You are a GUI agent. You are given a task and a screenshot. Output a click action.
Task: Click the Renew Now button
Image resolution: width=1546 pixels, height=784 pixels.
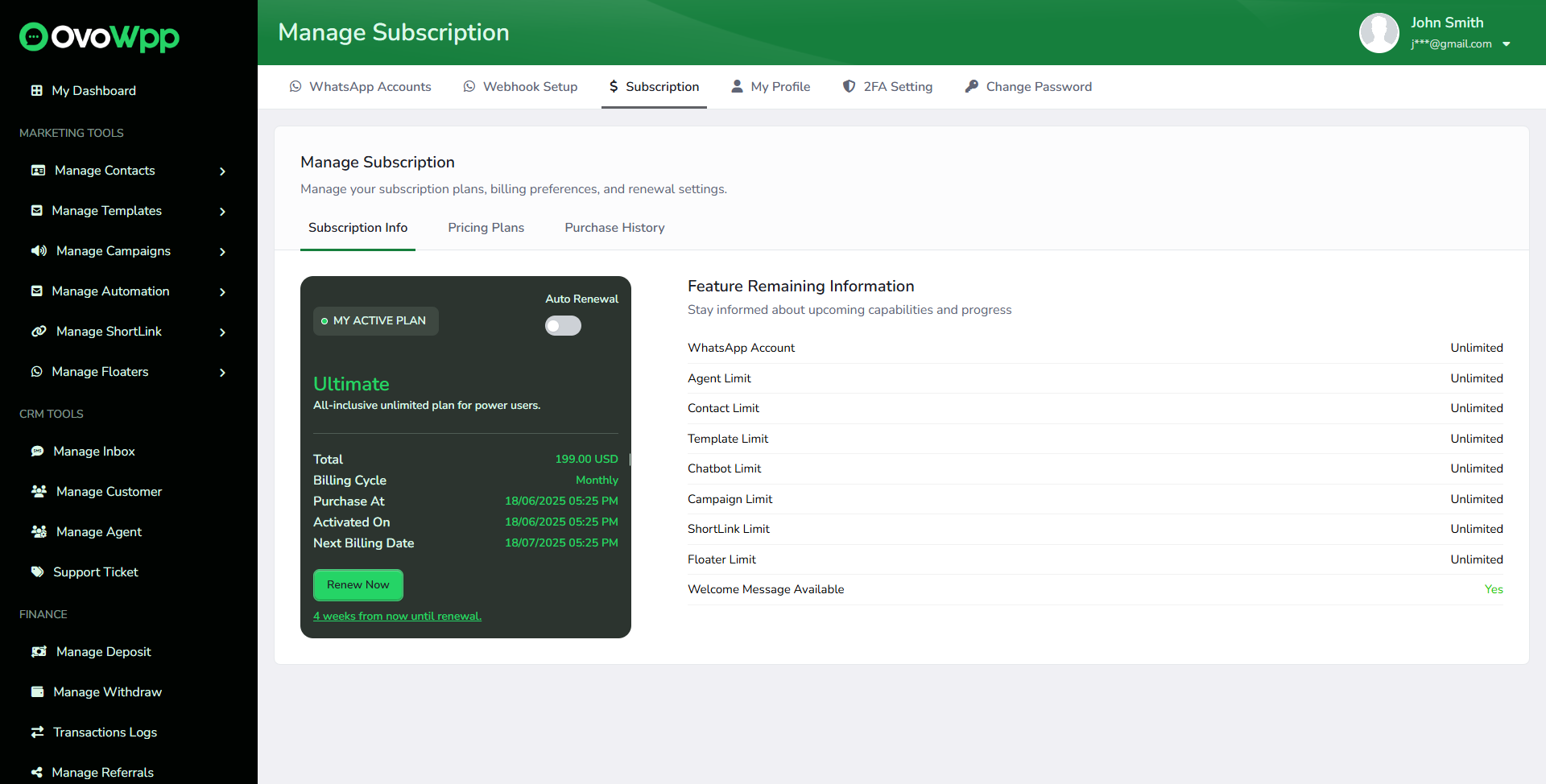[x=358, y=585]
